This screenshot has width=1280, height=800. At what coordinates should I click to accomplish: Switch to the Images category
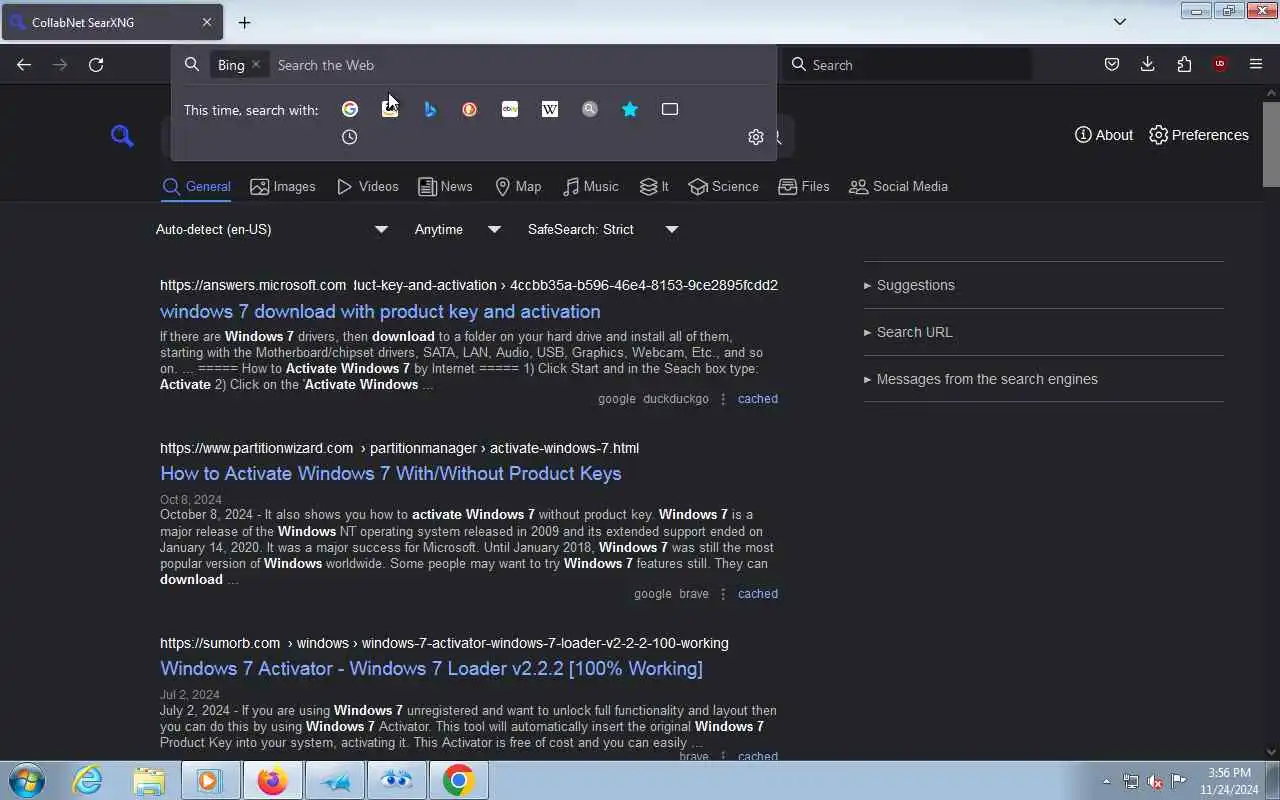point(283,187)
